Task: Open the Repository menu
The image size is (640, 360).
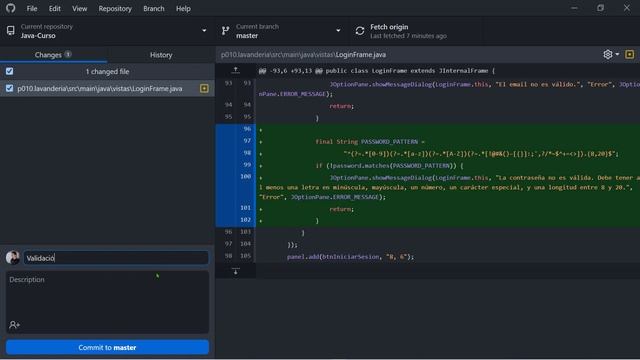Action: [x=115, y=9]
